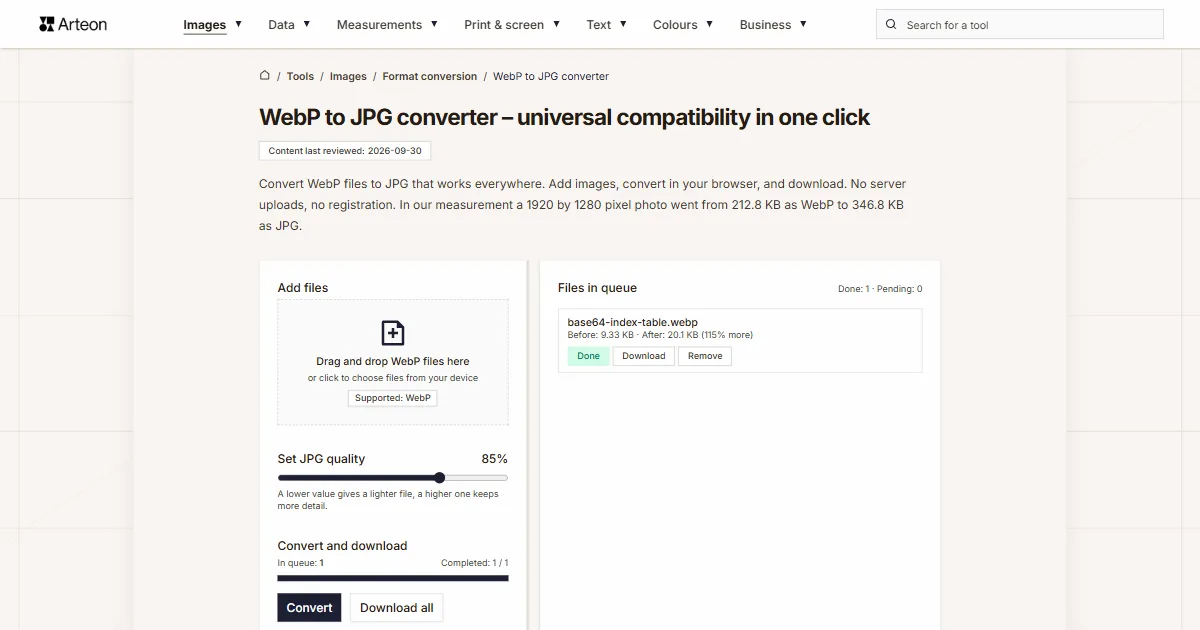Download base64-index-table.webp result
The height and width of the screenshot is (630, 1200).
[644, 356]
